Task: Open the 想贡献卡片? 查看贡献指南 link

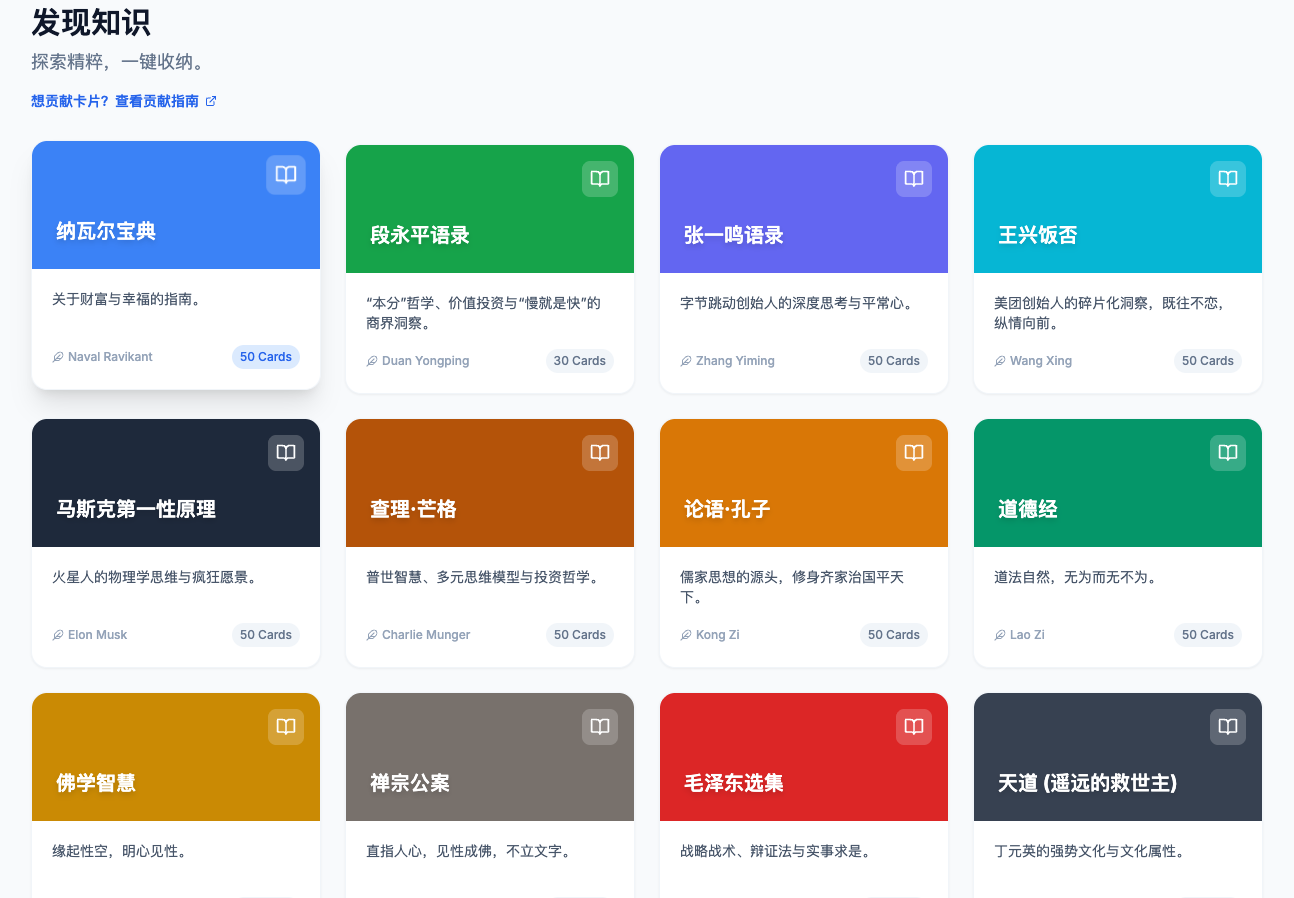Action: [124, 101]
